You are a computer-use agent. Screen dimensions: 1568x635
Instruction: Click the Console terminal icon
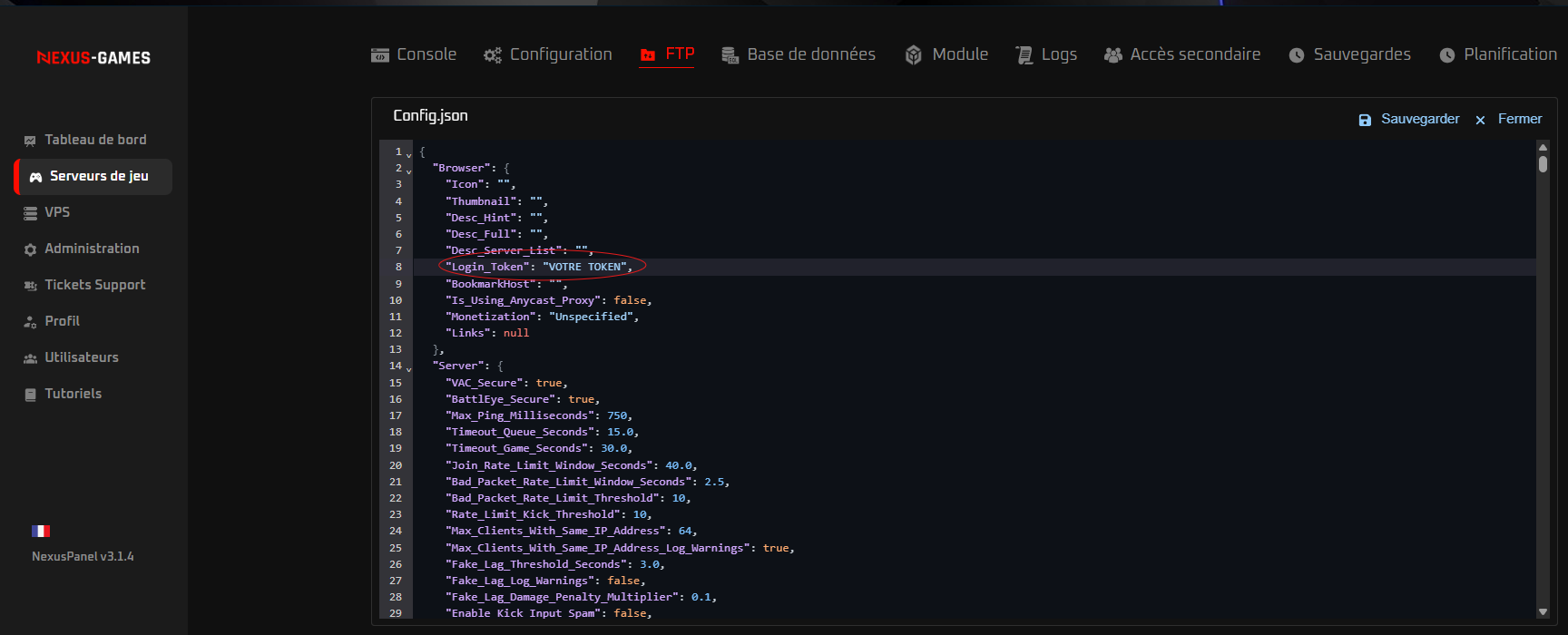click(x=380, y=55)
